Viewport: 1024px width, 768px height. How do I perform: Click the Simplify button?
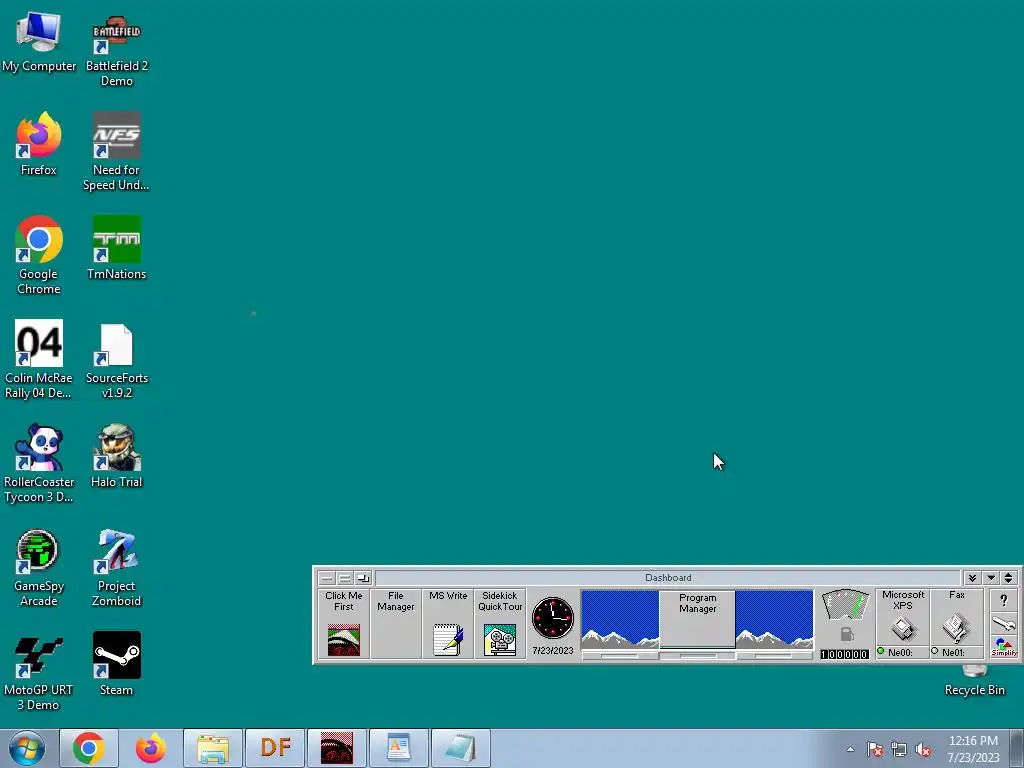coord(1004,647)
